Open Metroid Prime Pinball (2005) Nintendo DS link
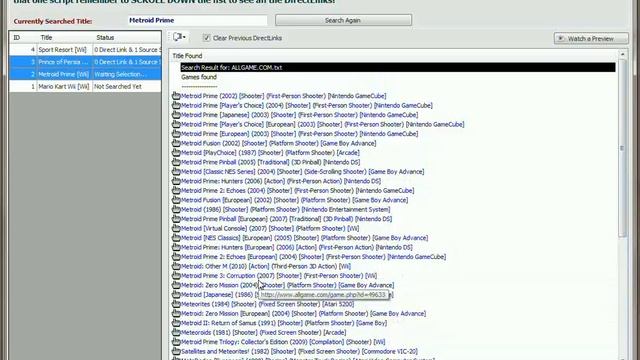The height and width of the screenshot is (360, 640). point(270,162)
